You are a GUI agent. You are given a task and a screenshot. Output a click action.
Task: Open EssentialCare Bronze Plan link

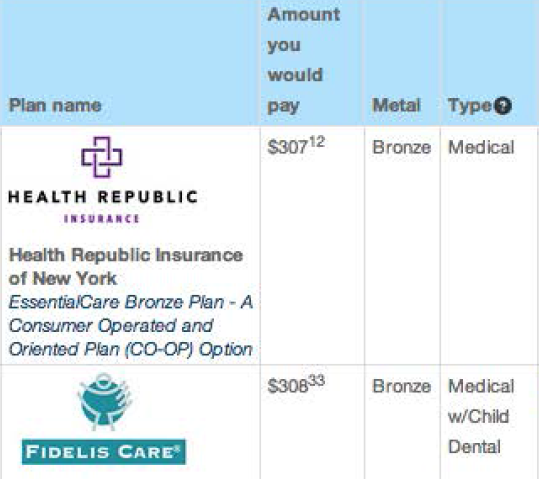[x=131, y=326]
